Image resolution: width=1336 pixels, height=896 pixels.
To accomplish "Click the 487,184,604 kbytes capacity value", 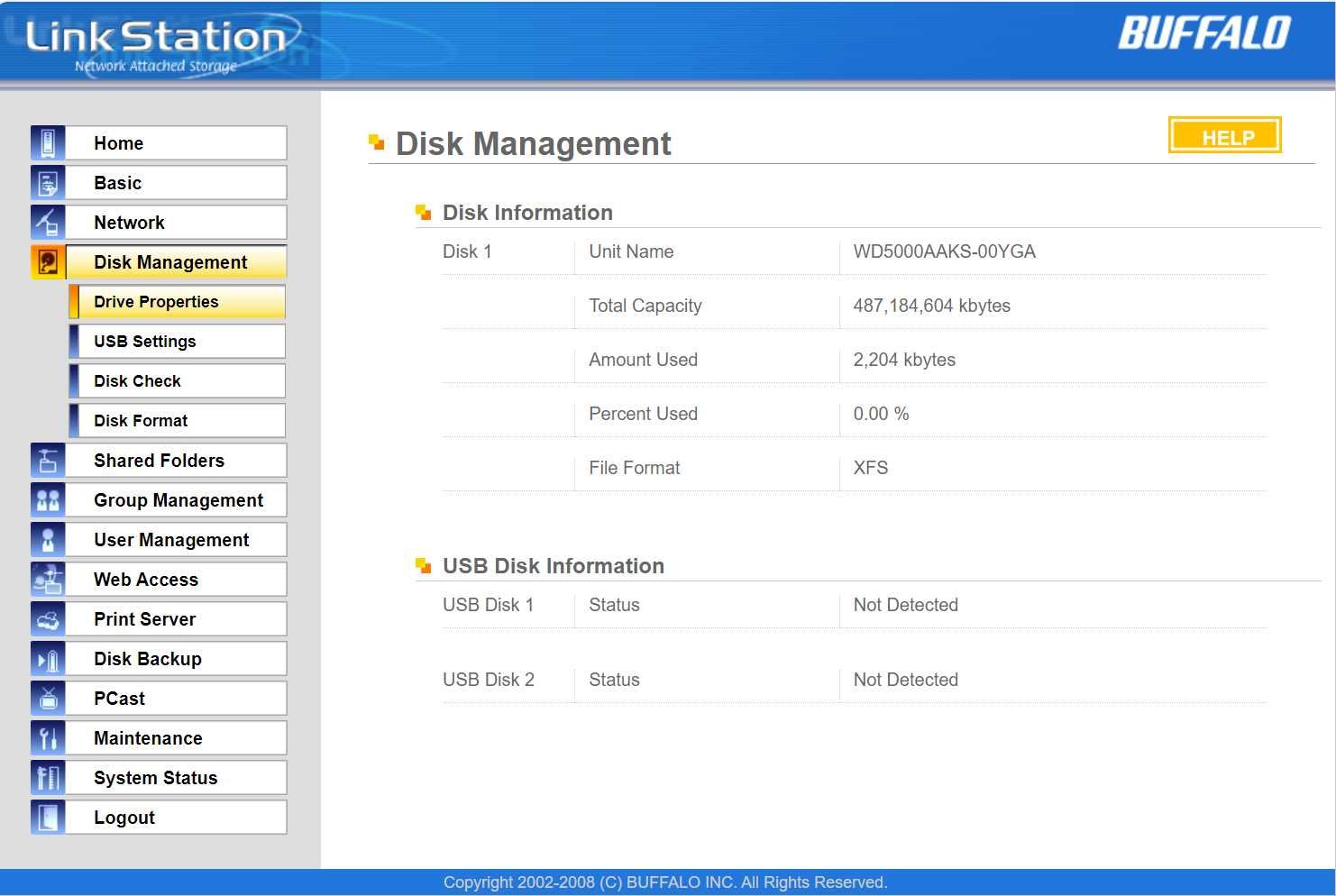I will pyautogui.click(x=931, y=306).
